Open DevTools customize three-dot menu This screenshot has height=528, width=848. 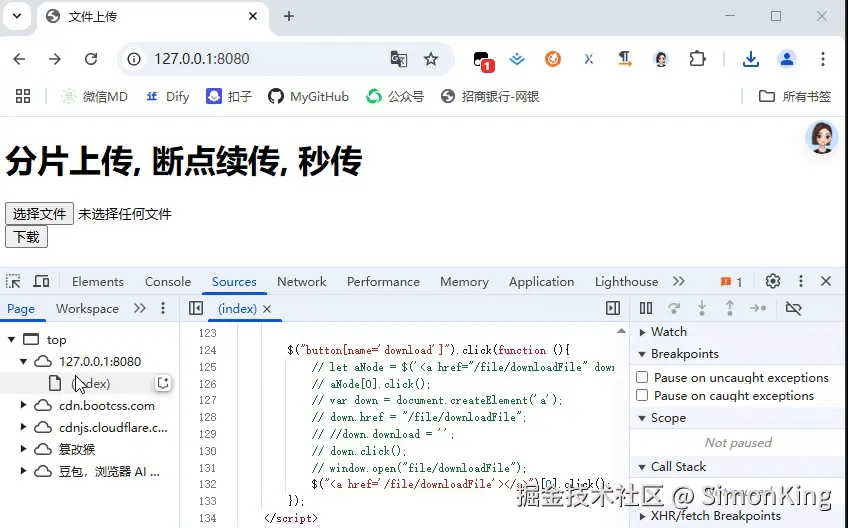coord(801,281)
